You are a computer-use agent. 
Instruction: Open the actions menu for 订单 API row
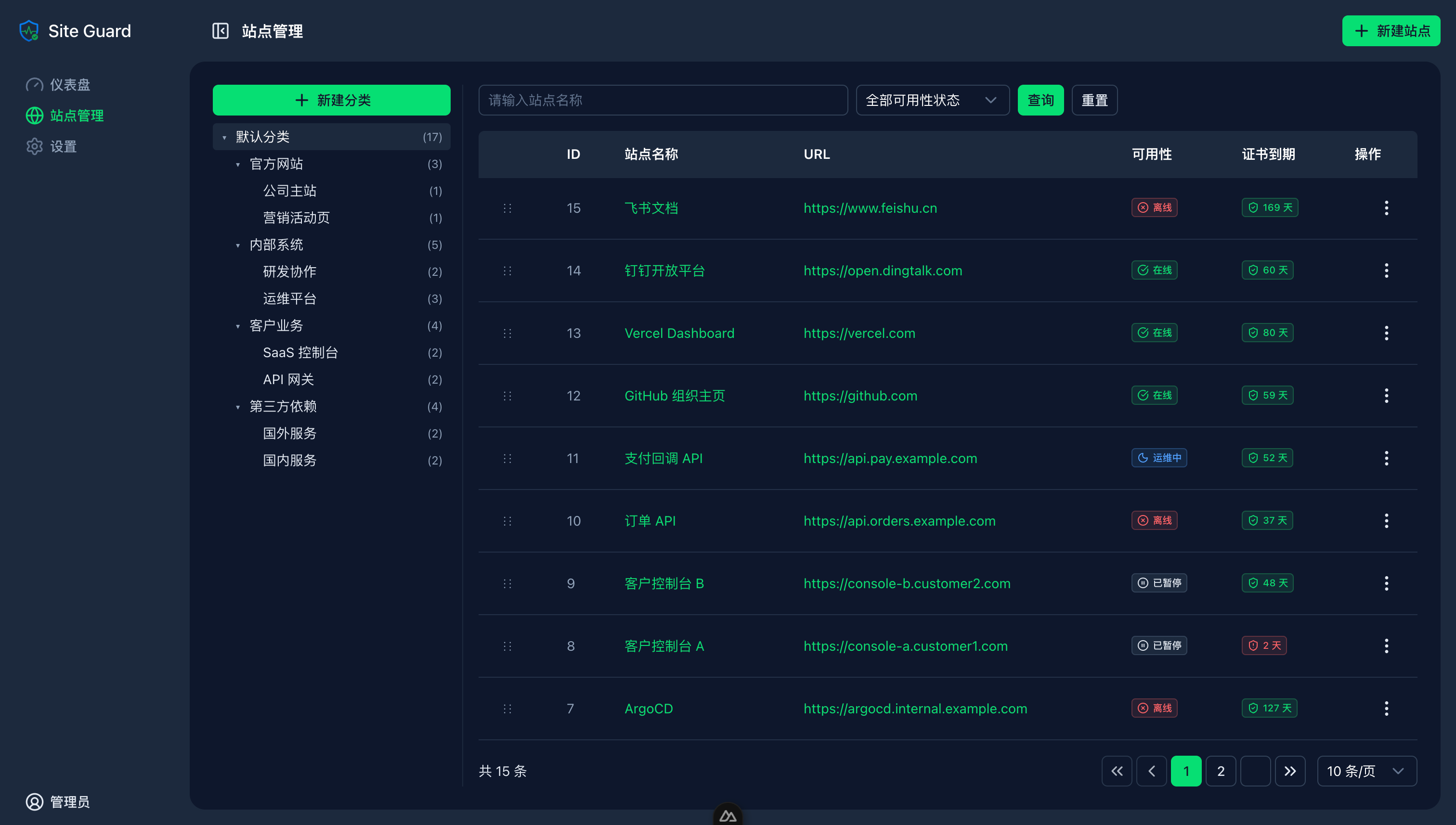[1386, 521]
